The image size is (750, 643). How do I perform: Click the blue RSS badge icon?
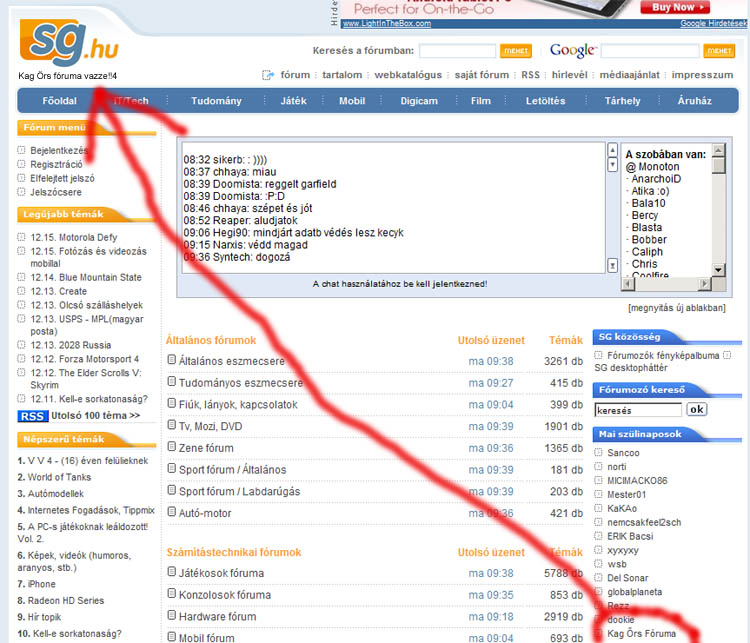[x=32, y=416]
